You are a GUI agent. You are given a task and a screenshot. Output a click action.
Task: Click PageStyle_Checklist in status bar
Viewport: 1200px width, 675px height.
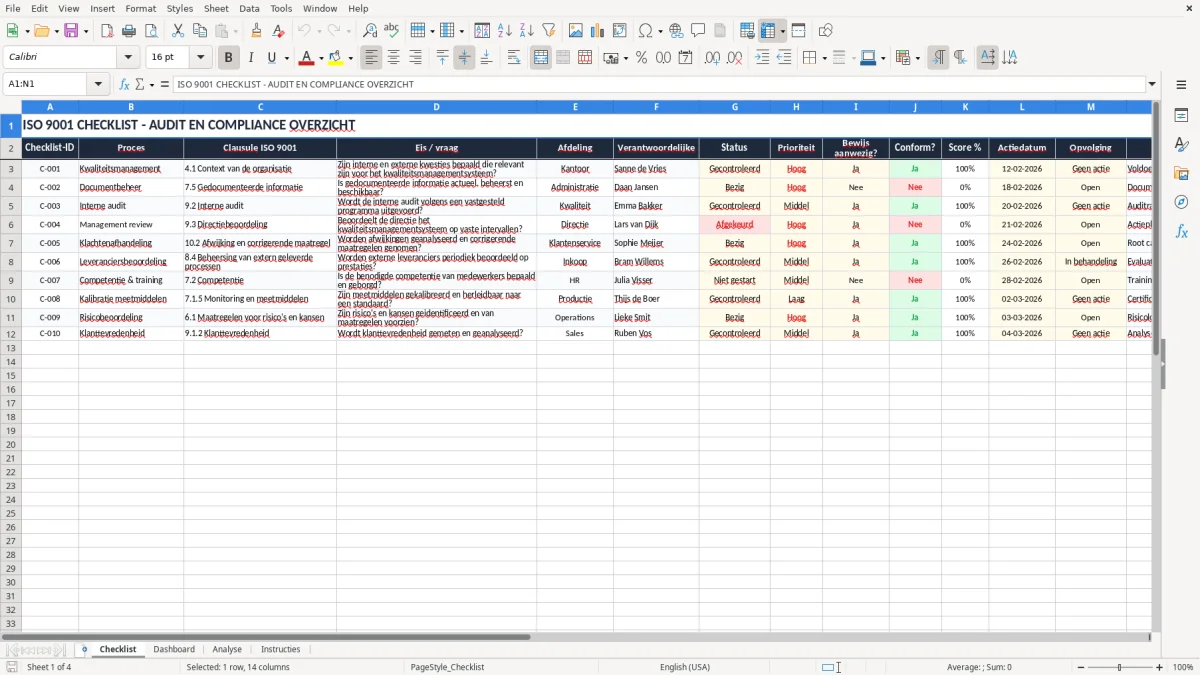click(x=447, y=667)
